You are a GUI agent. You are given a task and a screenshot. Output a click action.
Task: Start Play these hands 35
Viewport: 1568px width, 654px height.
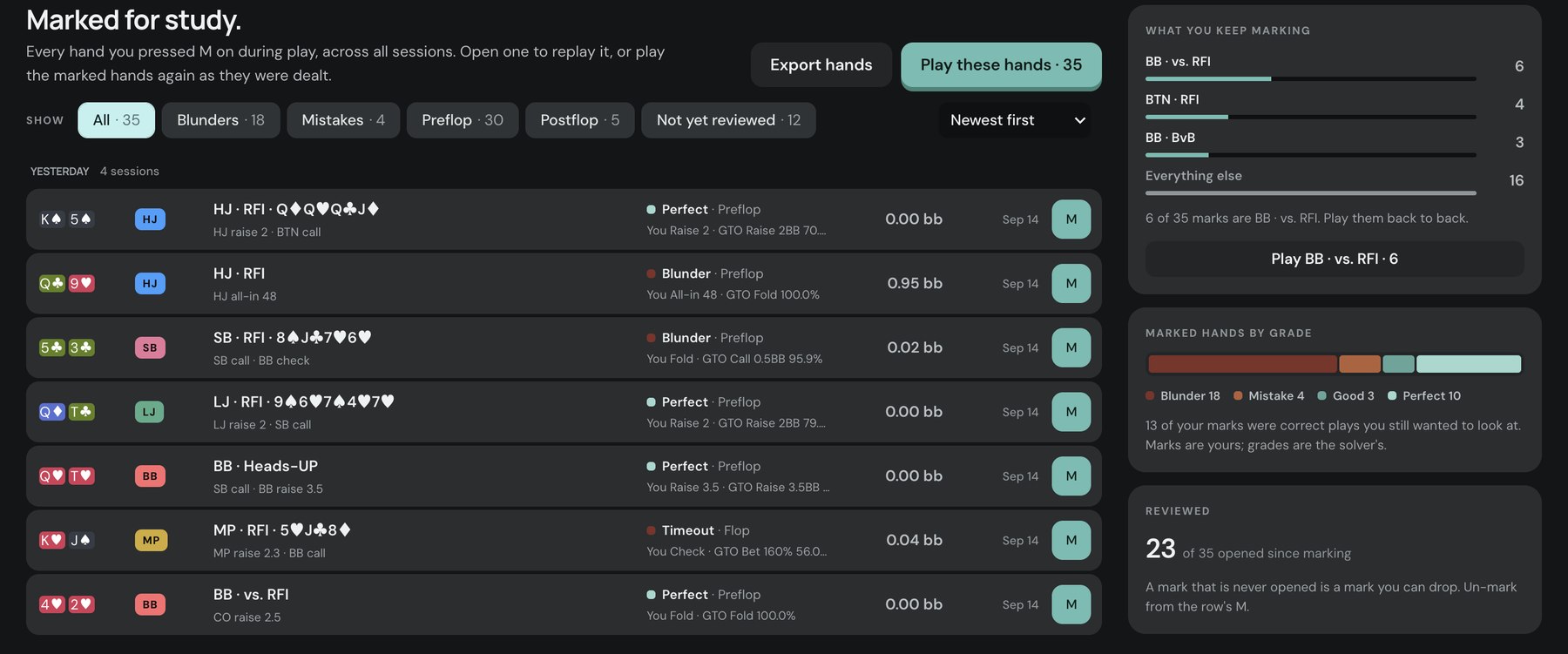pos(1001,64)
